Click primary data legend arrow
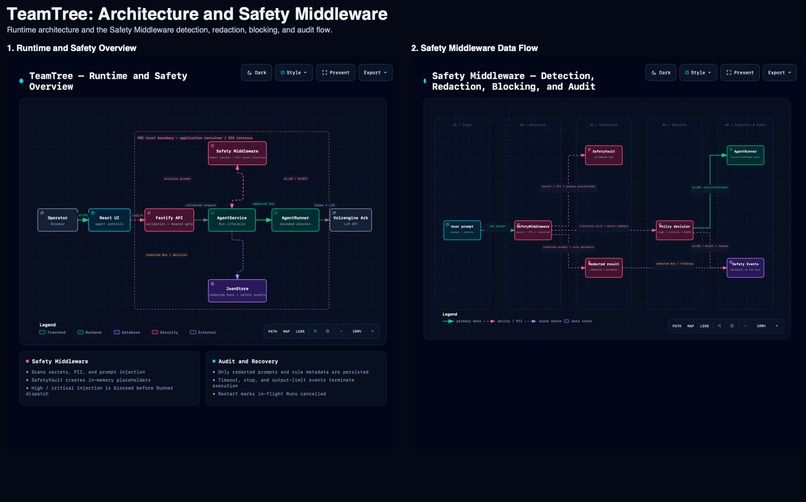 (448, 321)
